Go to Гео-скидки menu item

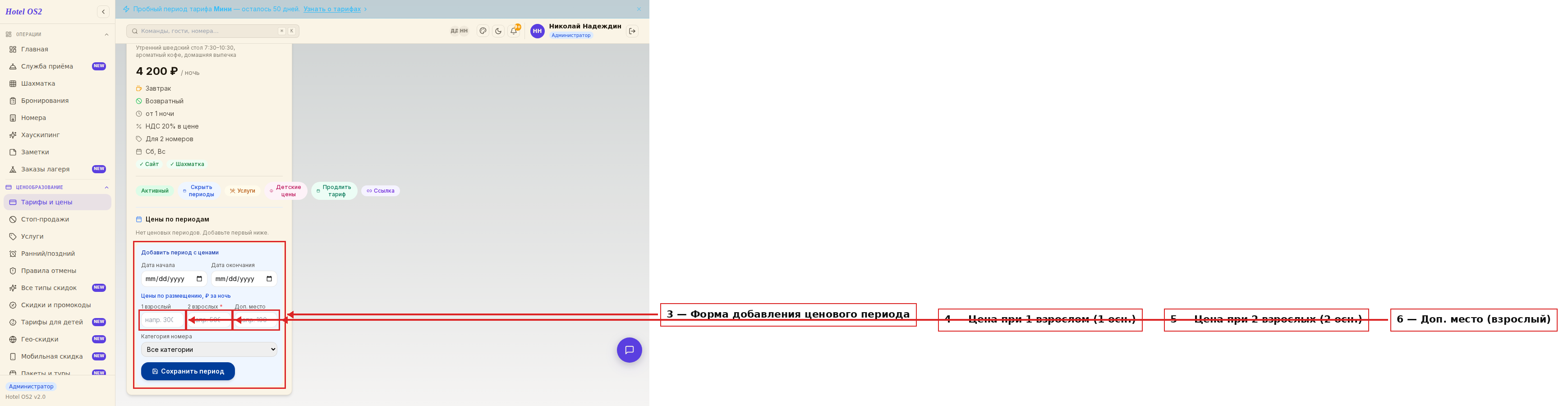click(57, 339)
